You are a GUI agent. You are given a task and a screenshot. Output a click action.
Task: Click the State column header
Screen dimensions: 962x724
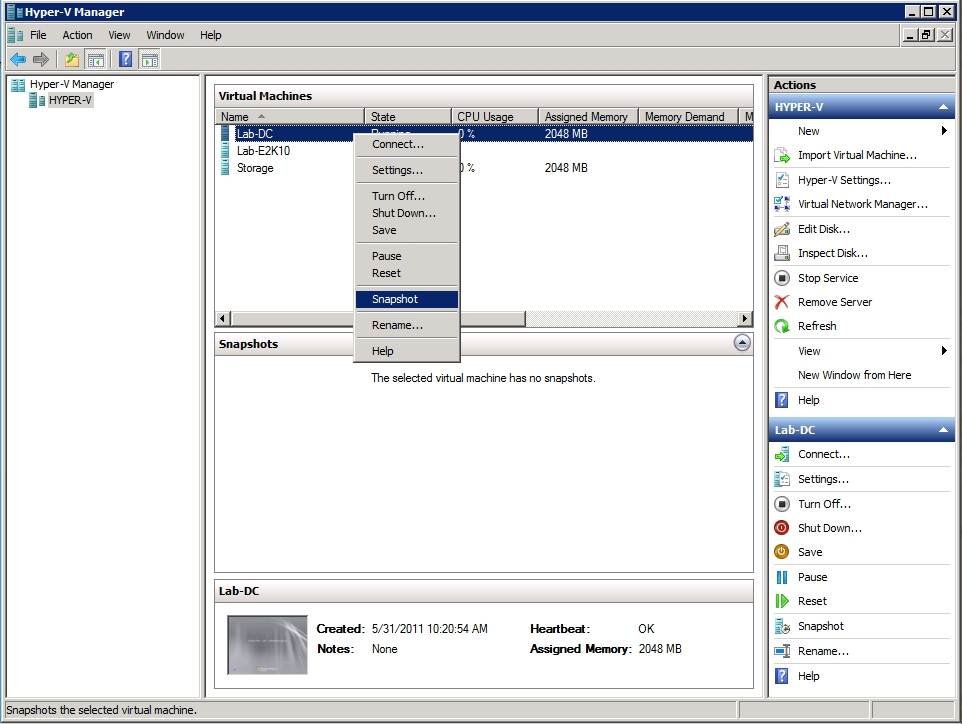point(408,117)
